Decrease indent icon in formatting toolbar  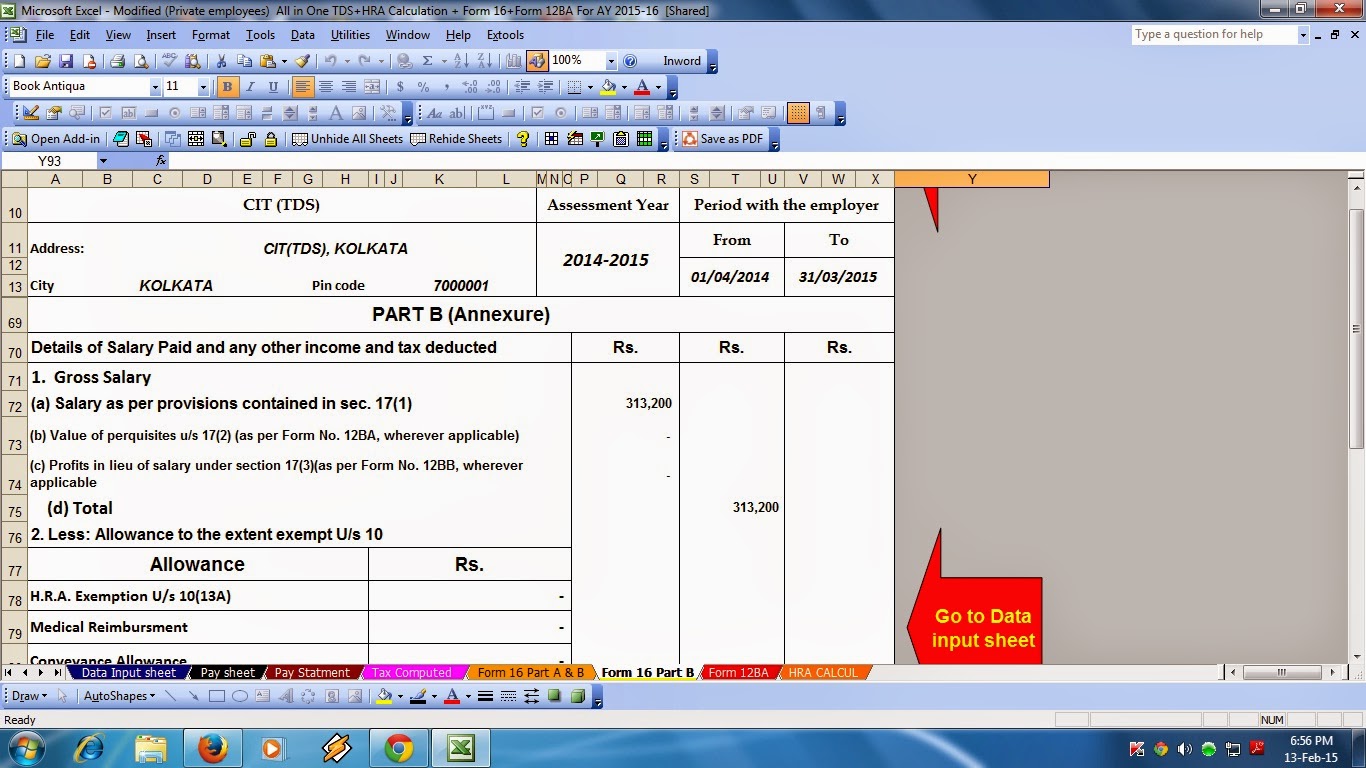[x=521, y=87]
